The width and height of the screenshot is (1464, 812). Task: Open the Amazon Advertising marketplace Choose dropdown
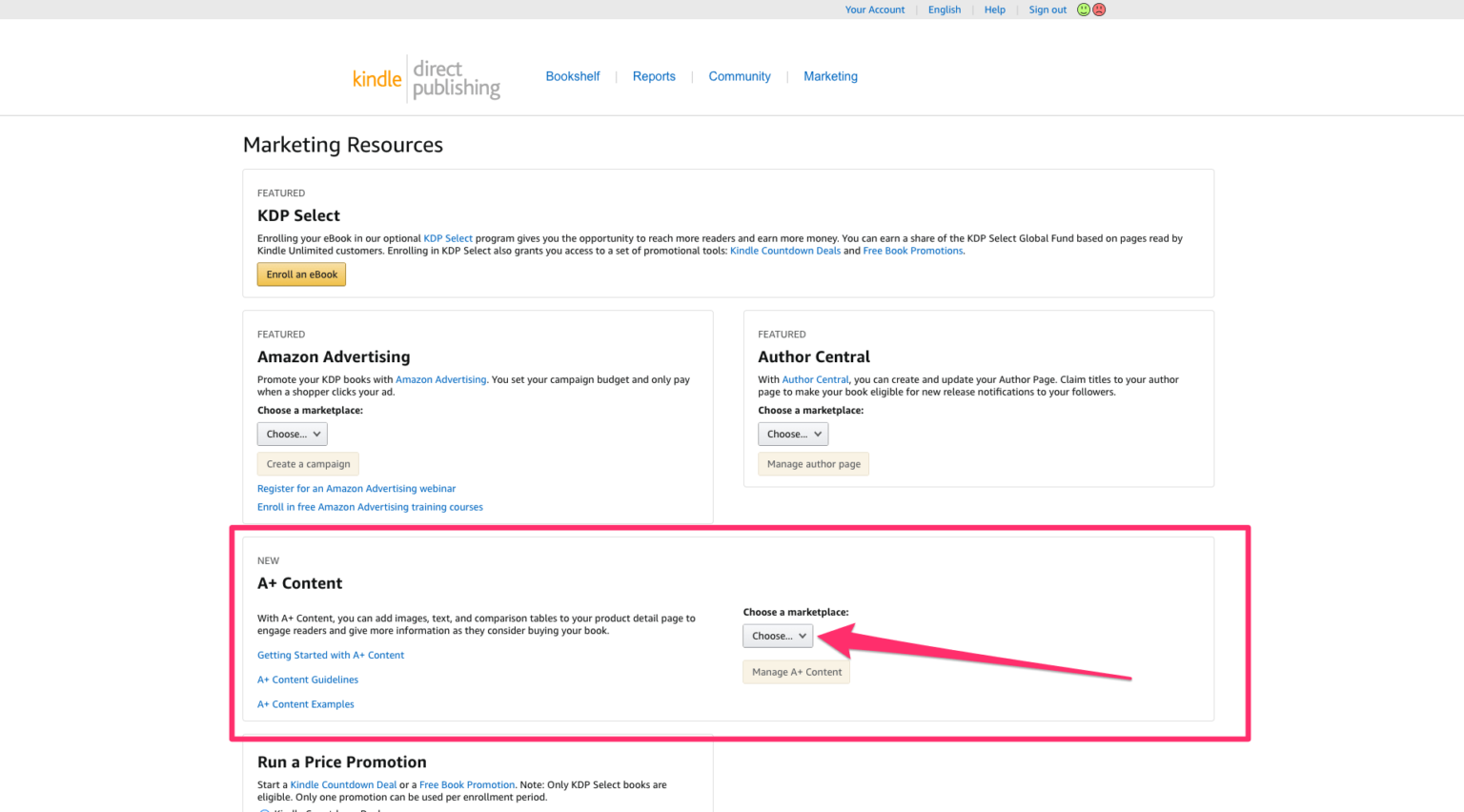(292, 434)
